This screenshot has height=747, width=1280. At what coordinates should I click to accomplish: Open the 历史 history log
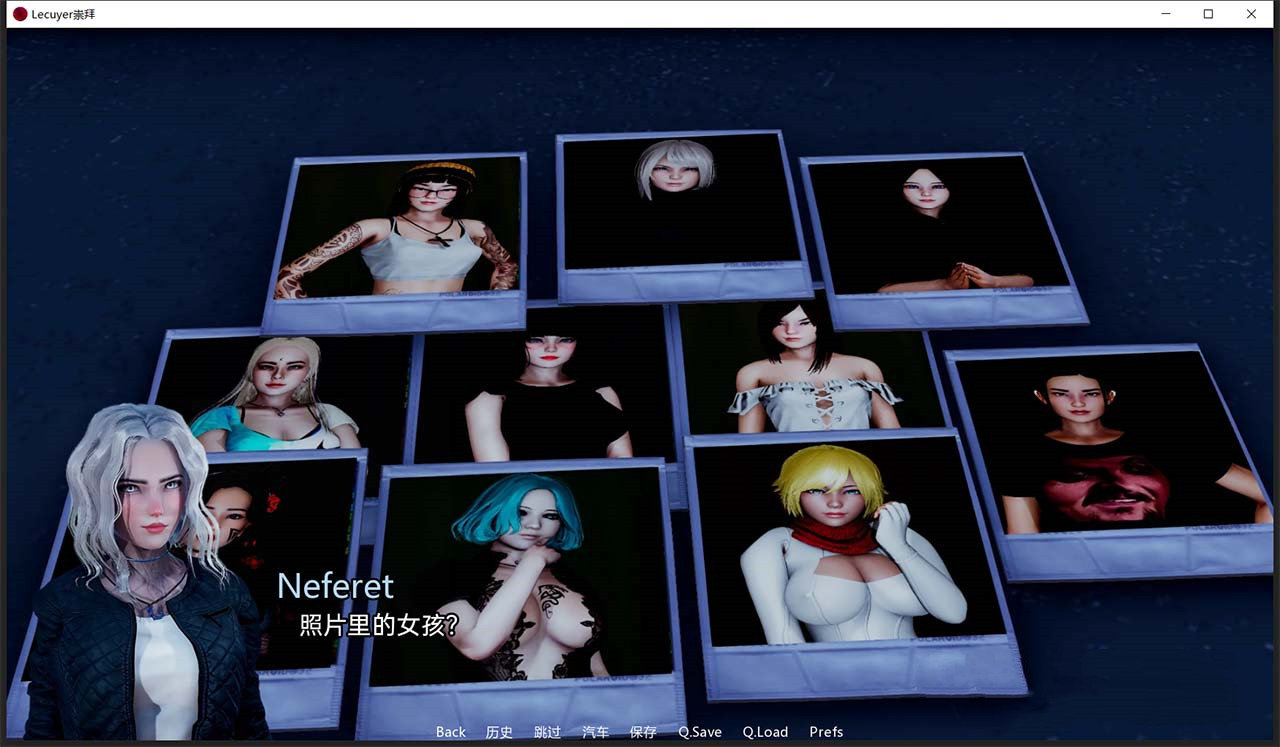pyautogui.click(x=499, y=732)
